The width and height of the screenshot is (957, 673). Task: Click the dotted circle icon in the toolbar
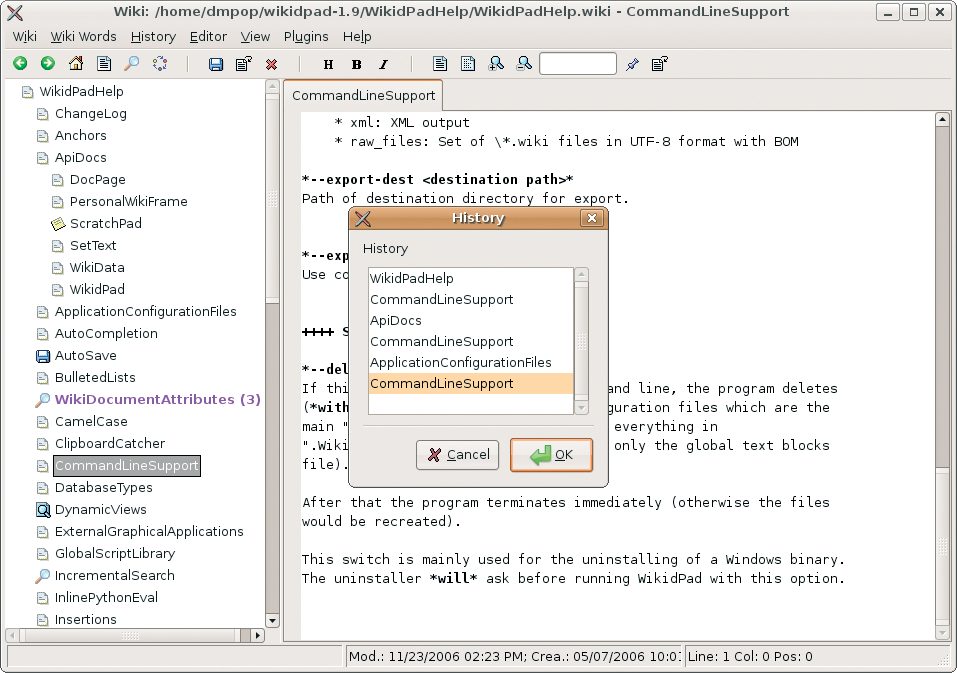(160, 63)
